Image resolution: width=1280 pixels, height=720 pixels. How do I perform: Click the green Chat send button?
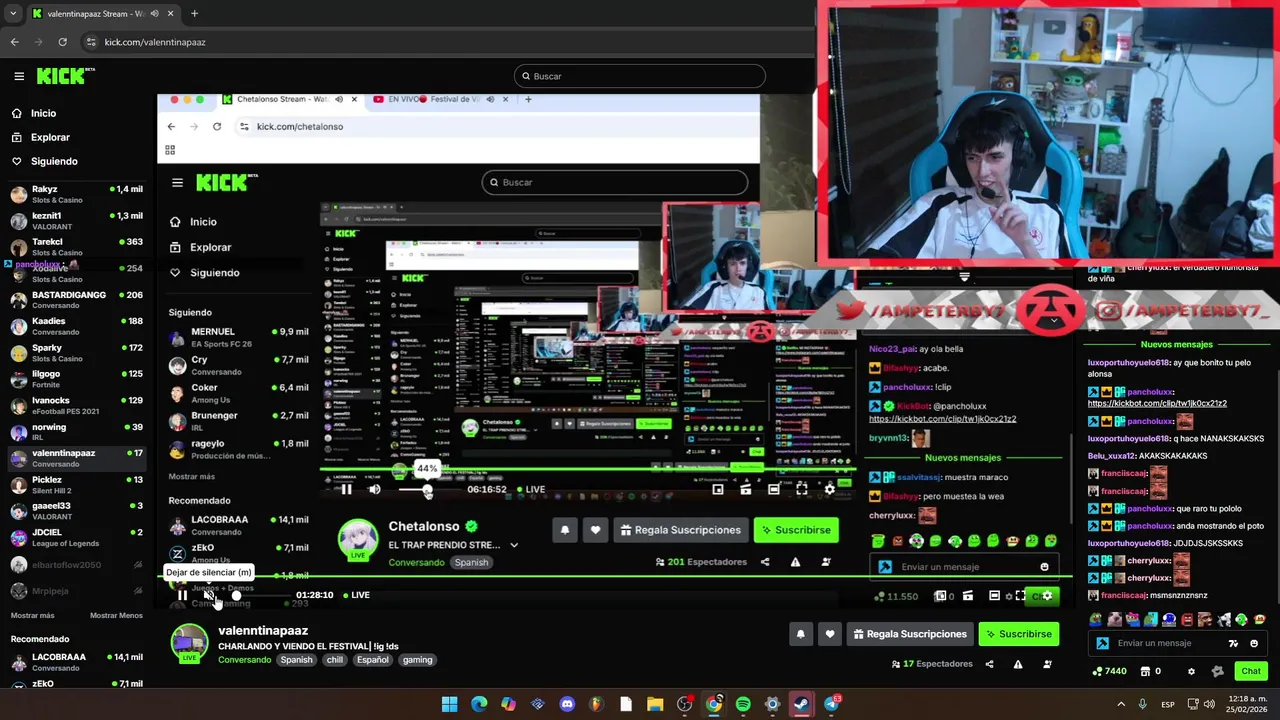(x=1250, y=671)
